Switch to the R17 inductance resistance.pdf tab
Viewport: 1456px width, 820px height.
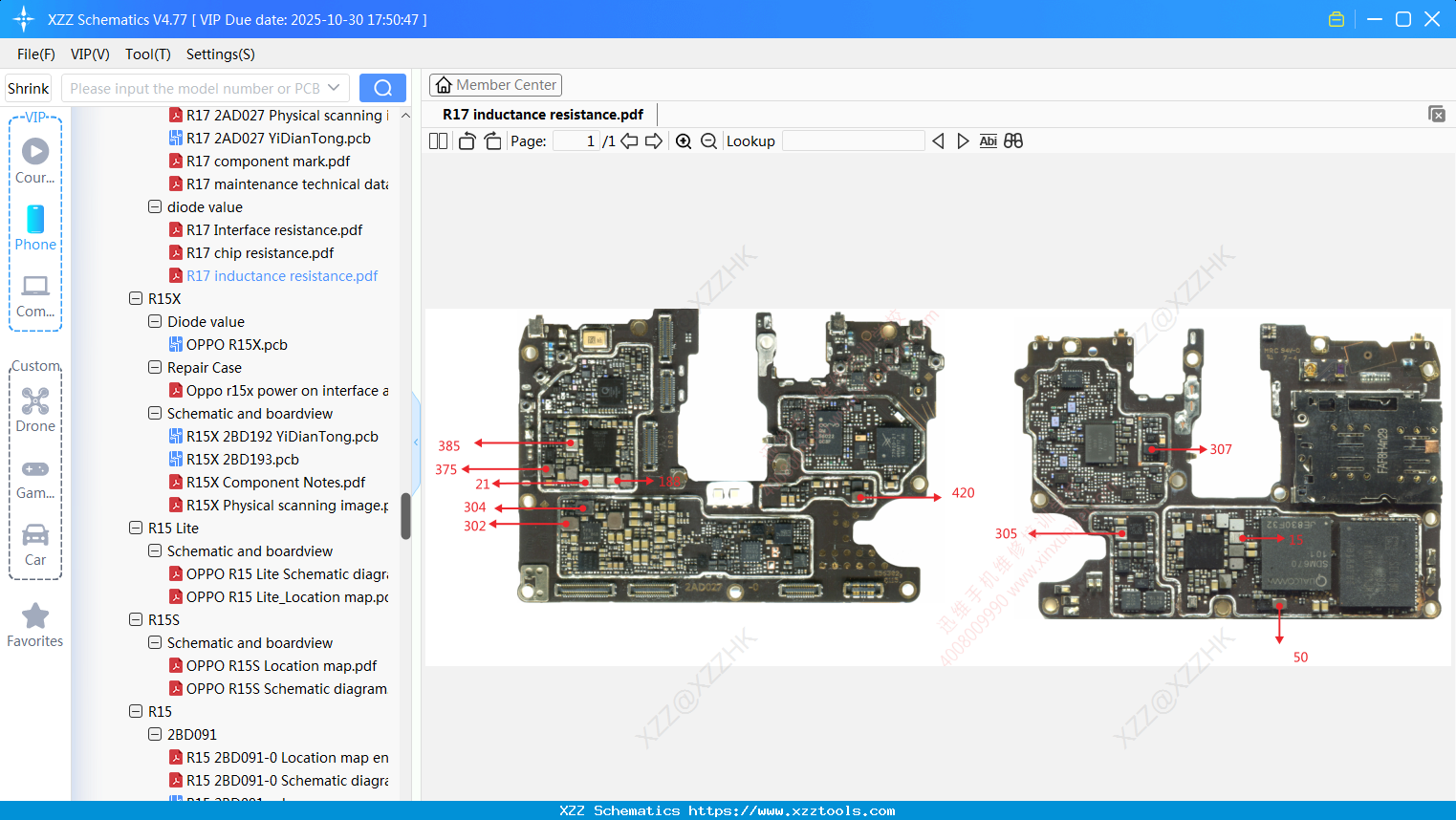click(541, 114)
